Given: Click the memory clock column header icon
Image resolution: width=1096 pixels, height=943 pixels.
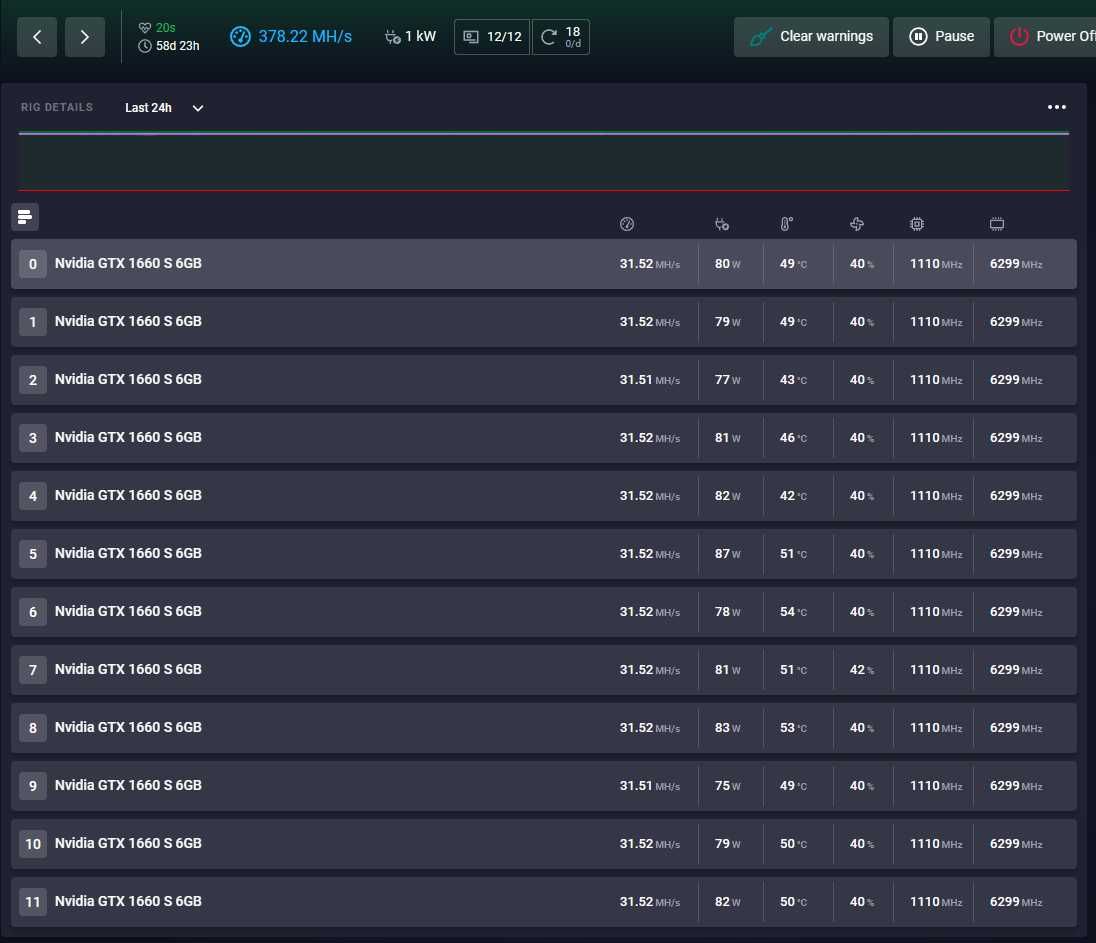Looking at the screenshot, I should point(997,224).
